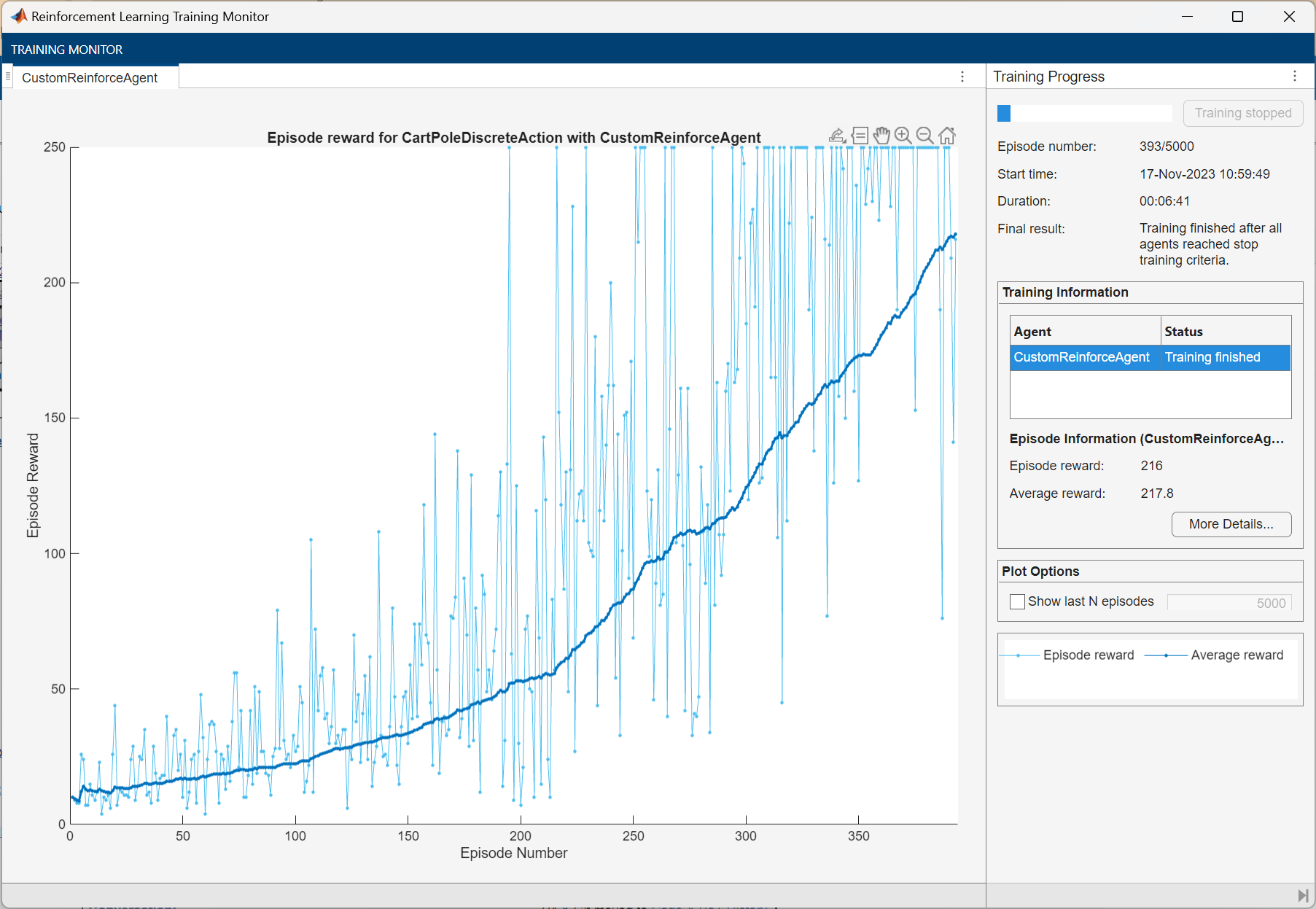Screen dimensions: 1316x909
Task: Click the final result message text
Action: point(1210,244)
